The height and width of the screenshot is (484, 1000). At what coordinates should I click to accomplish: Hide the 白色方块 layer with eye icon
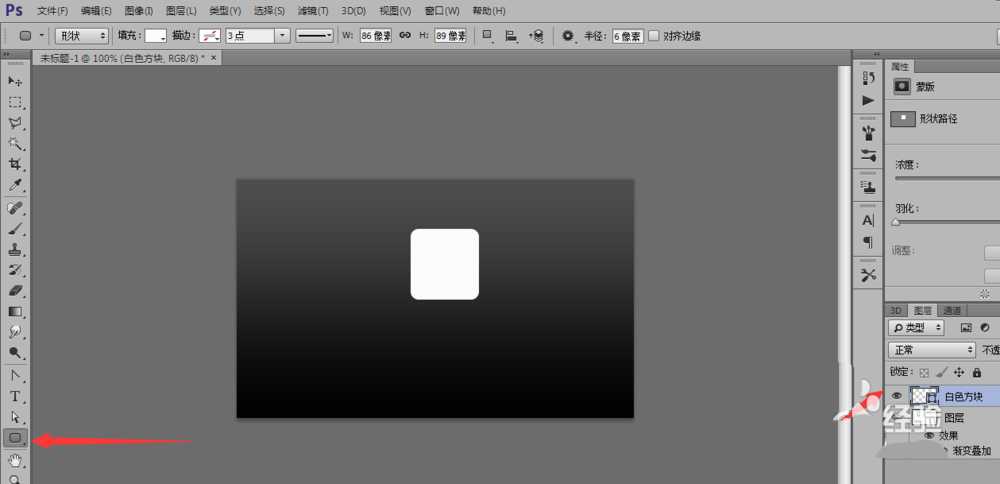896,397
